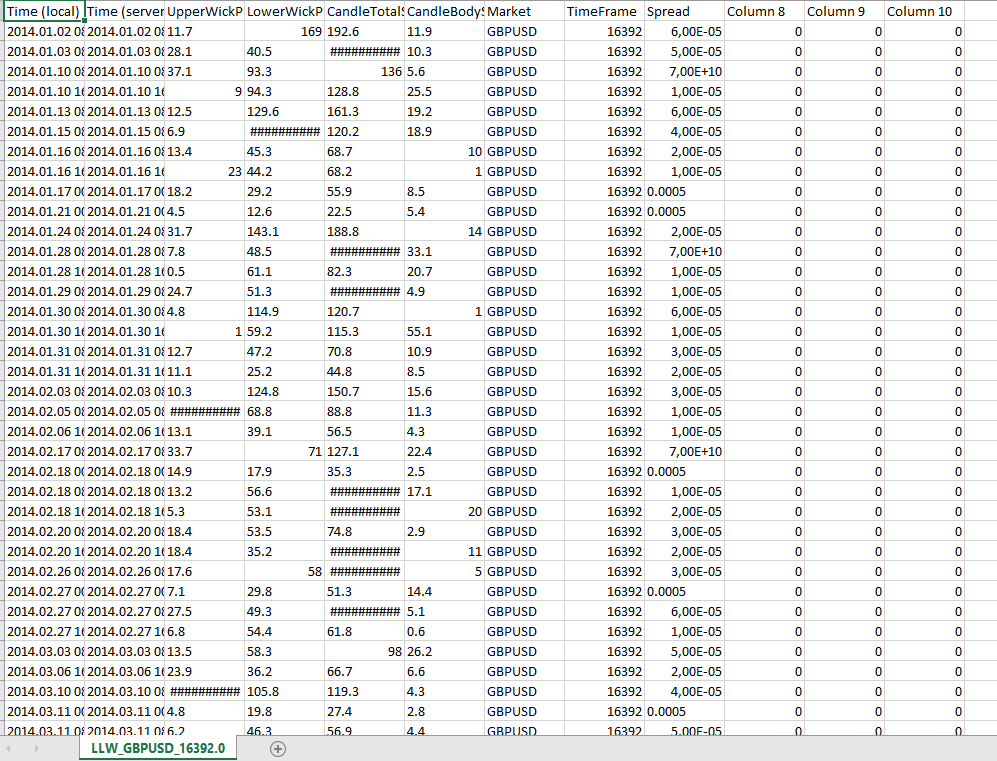
Task: Click the cell with value 128.8
Action: click(365, 92)
